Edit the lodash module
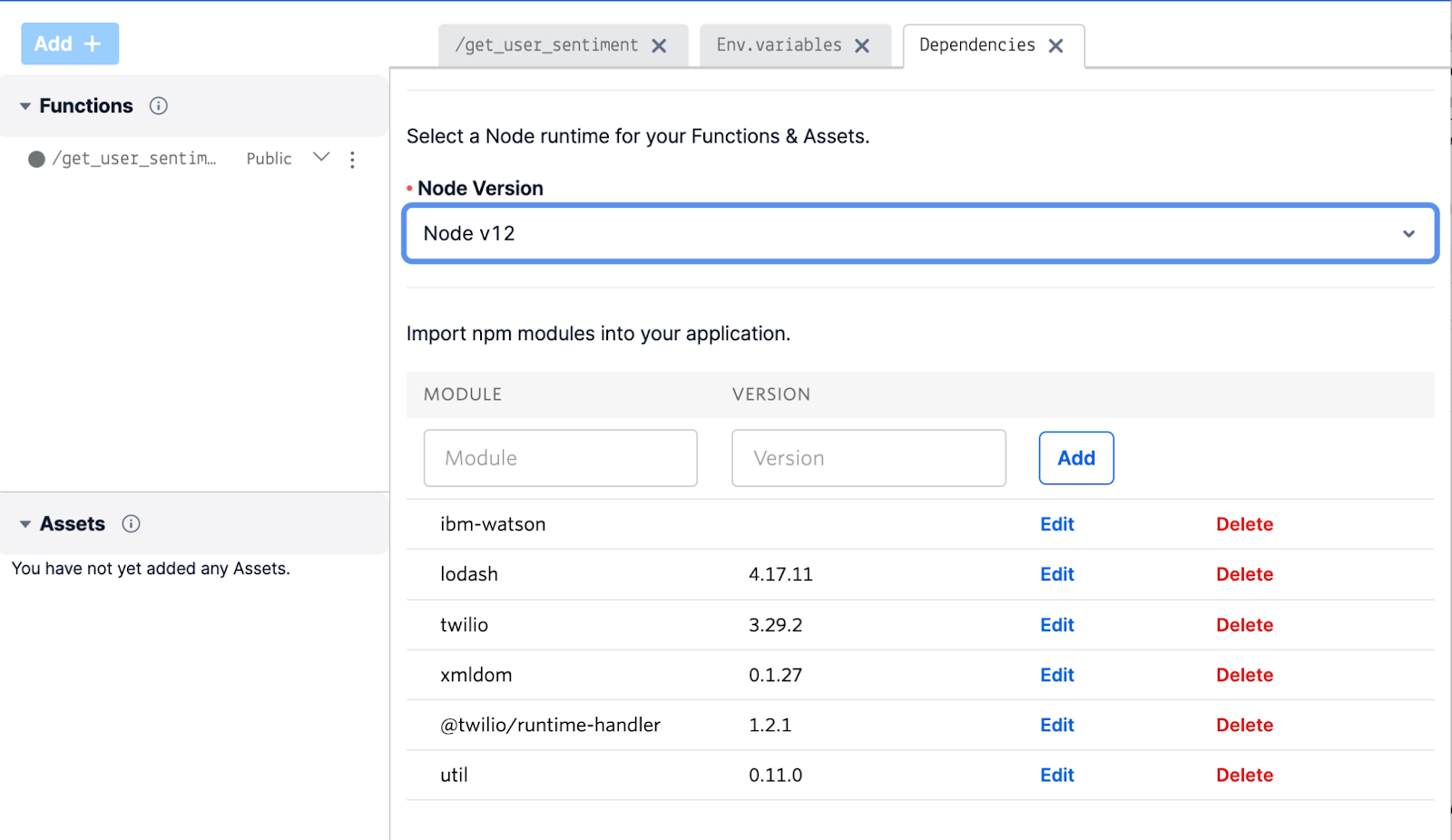The image size is (1452, 840). [1057, 574]
